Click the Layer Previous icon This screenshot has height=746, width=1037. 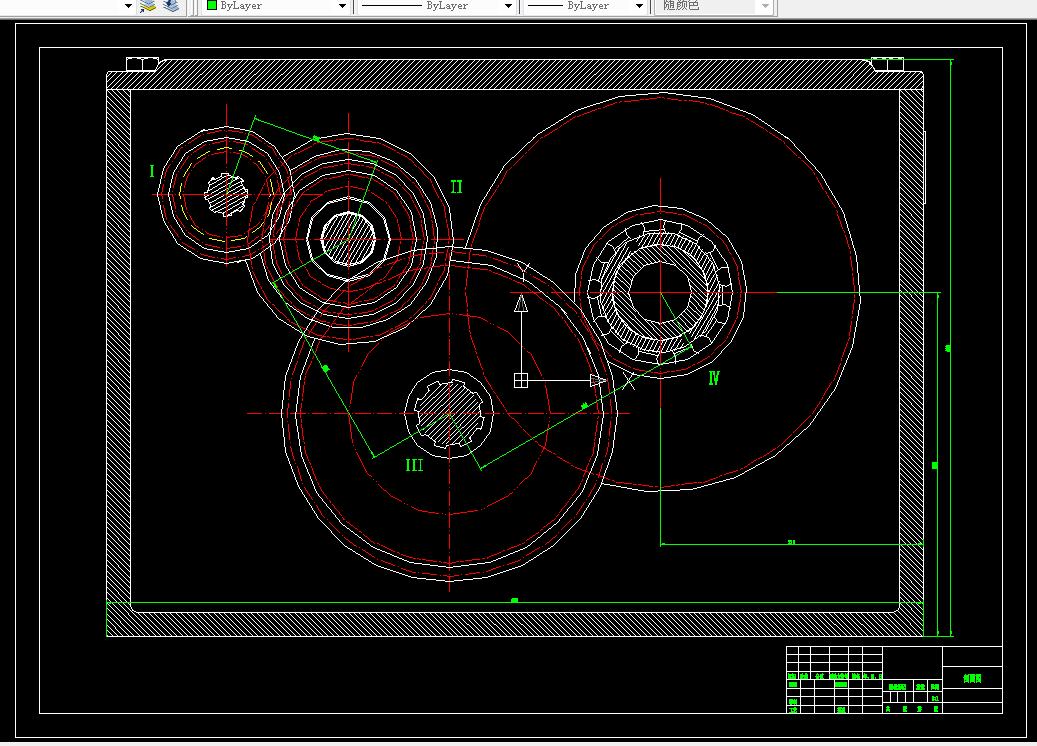tap(171, 6)
